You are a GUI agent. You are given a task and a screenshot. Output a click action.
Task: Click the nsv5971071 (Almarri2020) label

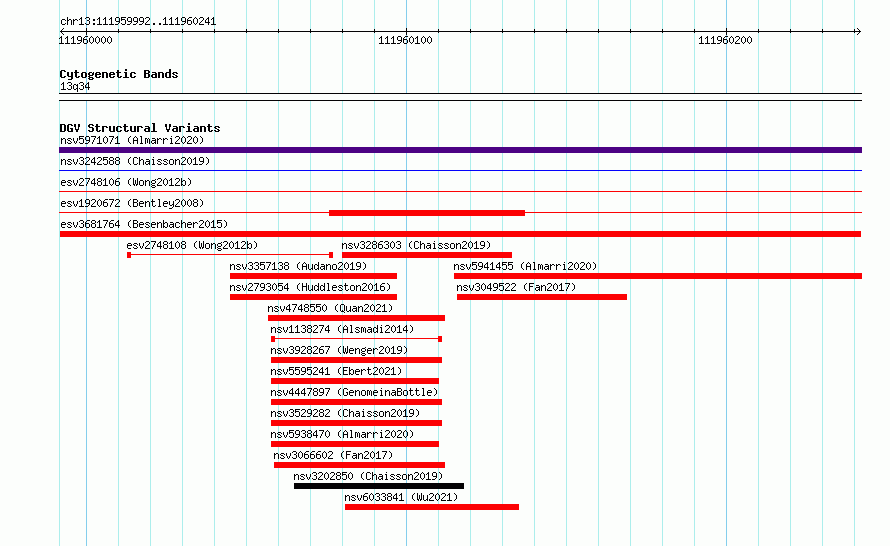[x=132, y=140]
